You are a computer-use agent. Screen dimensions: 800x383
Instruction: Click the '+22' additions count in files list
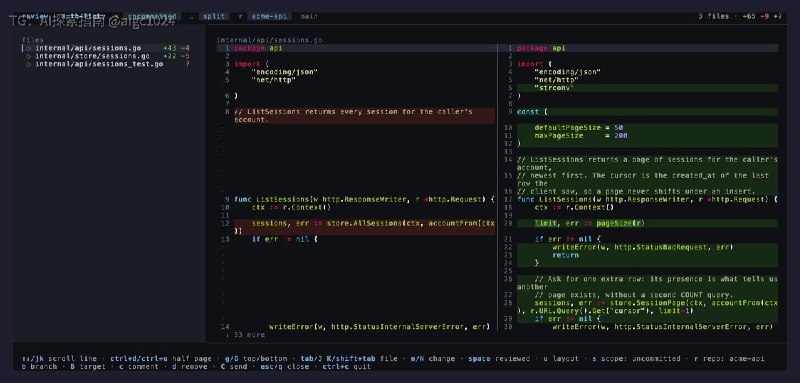click(x=169, y=56)
